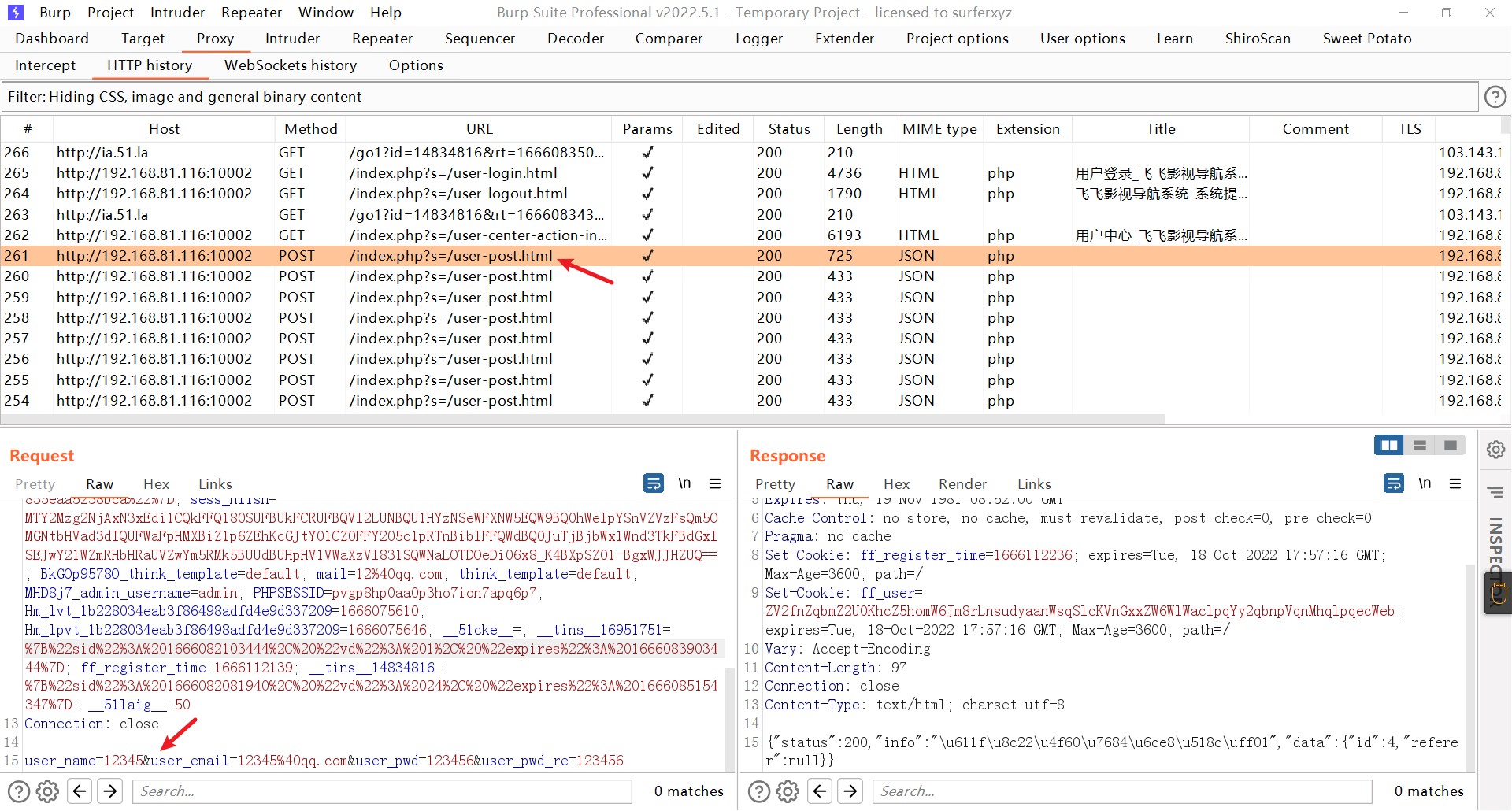This screenshot has height=811, width=1512.
Task: Toggle response message word wrap icon
Action: point(1394,483)
